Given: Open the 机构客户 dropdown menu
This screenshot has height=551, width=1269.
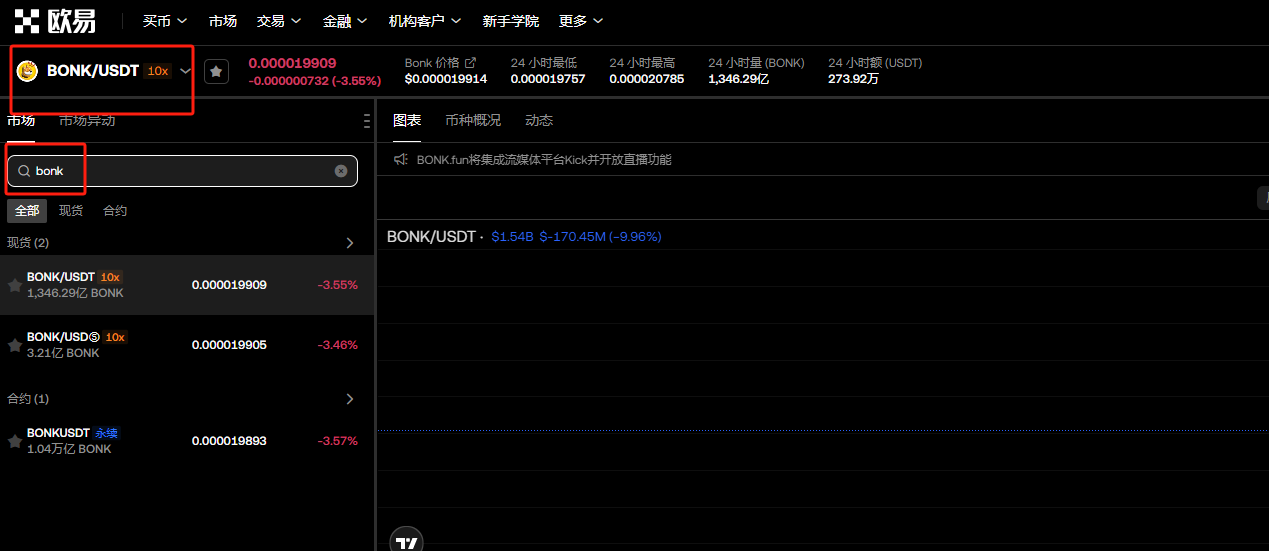Looking at the screenshot, I should pyautogui.click(x=425, y=21).
